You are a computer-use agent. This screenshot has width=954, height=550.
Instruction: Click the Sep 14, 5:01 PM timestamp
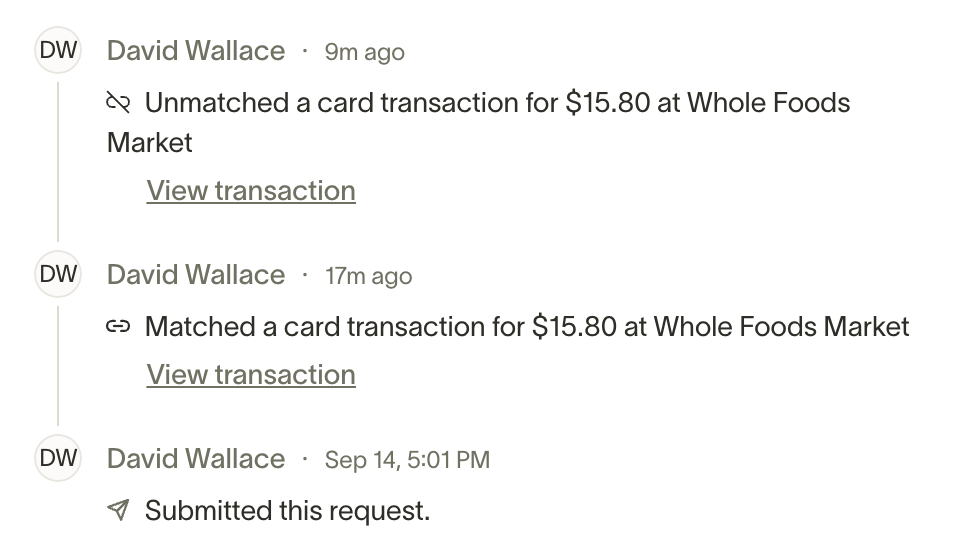(x=407, y=460)
